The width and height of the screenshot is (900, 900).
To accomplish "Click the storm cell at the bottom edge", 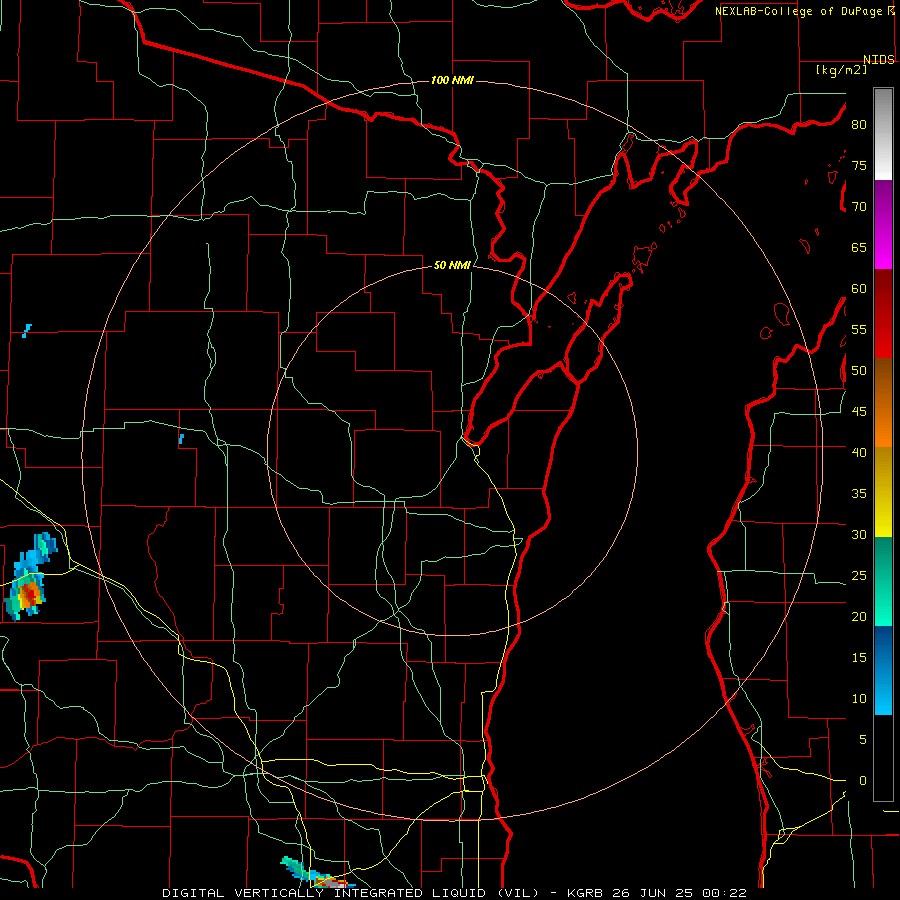I will (x=316, y=874).
